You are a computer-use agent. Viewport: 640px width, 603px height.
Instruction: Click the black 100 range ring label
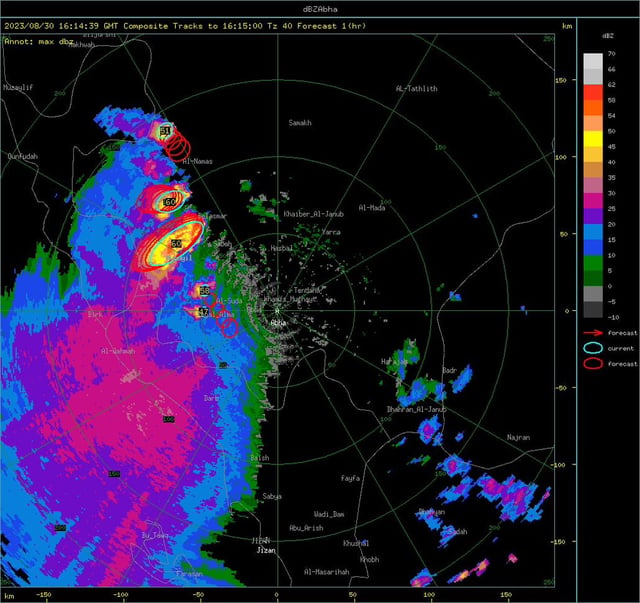[x=169, y=419]
